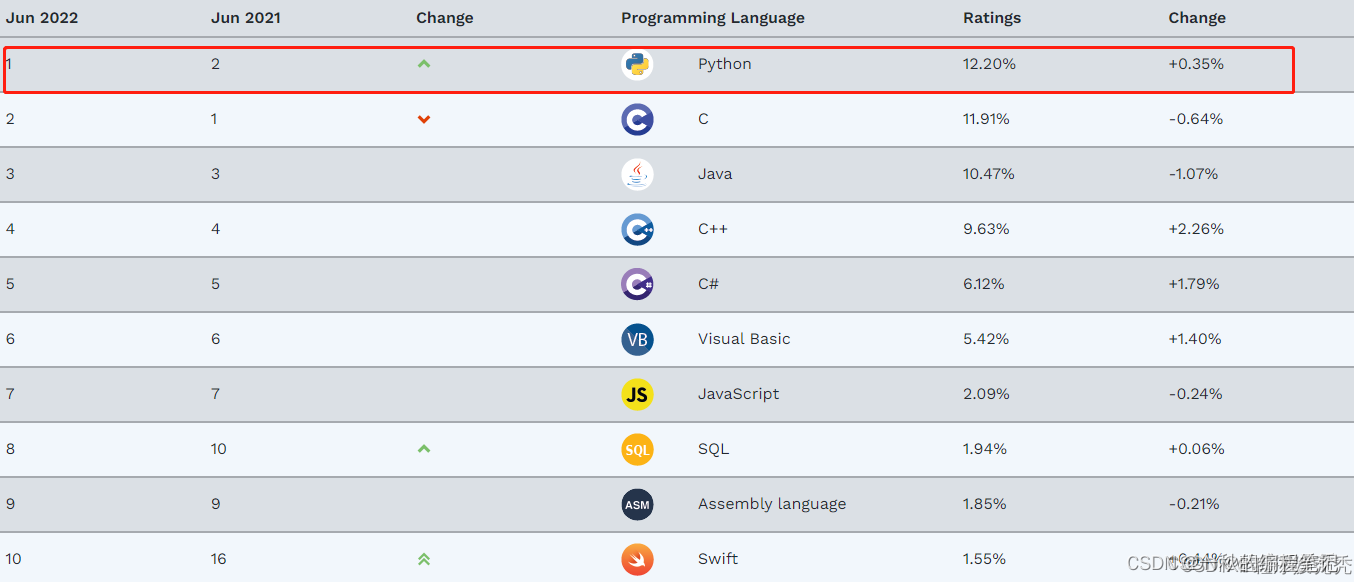Select the SQL language name

point(714,449)
